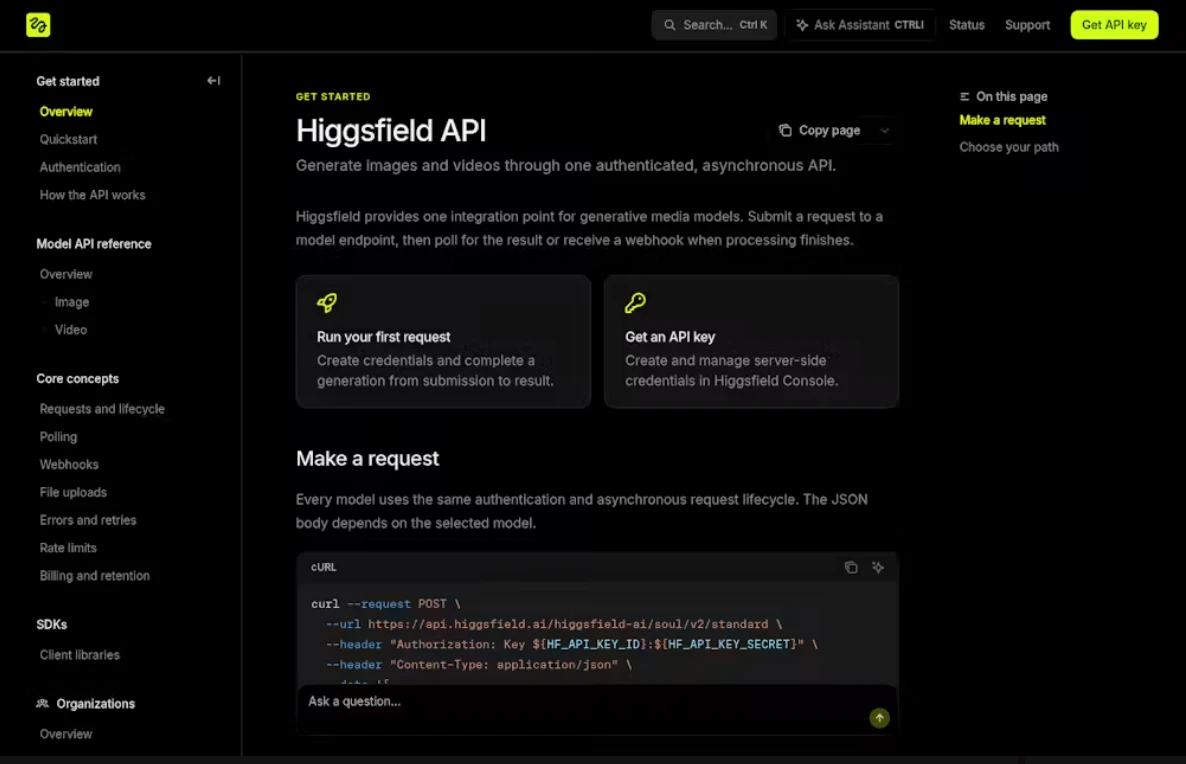Send question with green arrow button

click(x=879, y=718)
